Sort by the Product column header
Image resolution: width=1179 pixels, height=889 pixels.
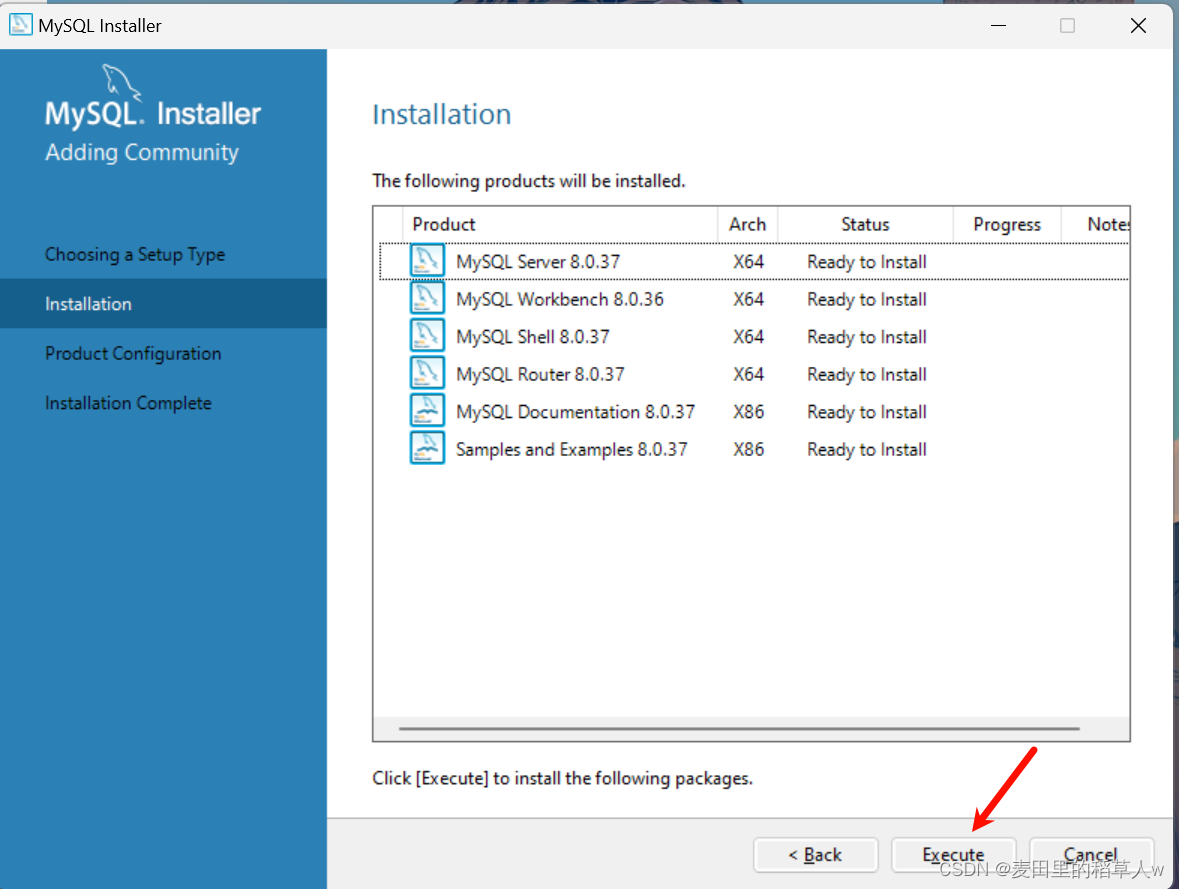click(x=560, y=224)
